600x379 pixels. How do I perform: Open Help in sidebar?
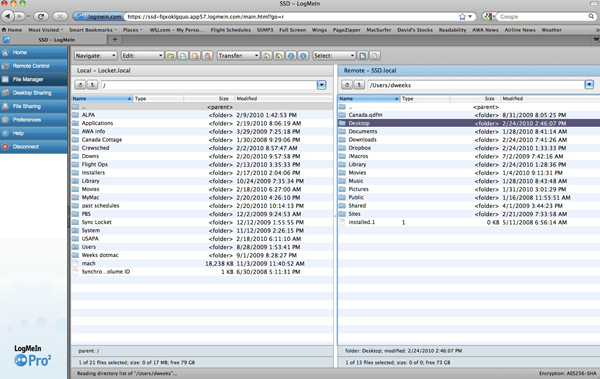34,133
